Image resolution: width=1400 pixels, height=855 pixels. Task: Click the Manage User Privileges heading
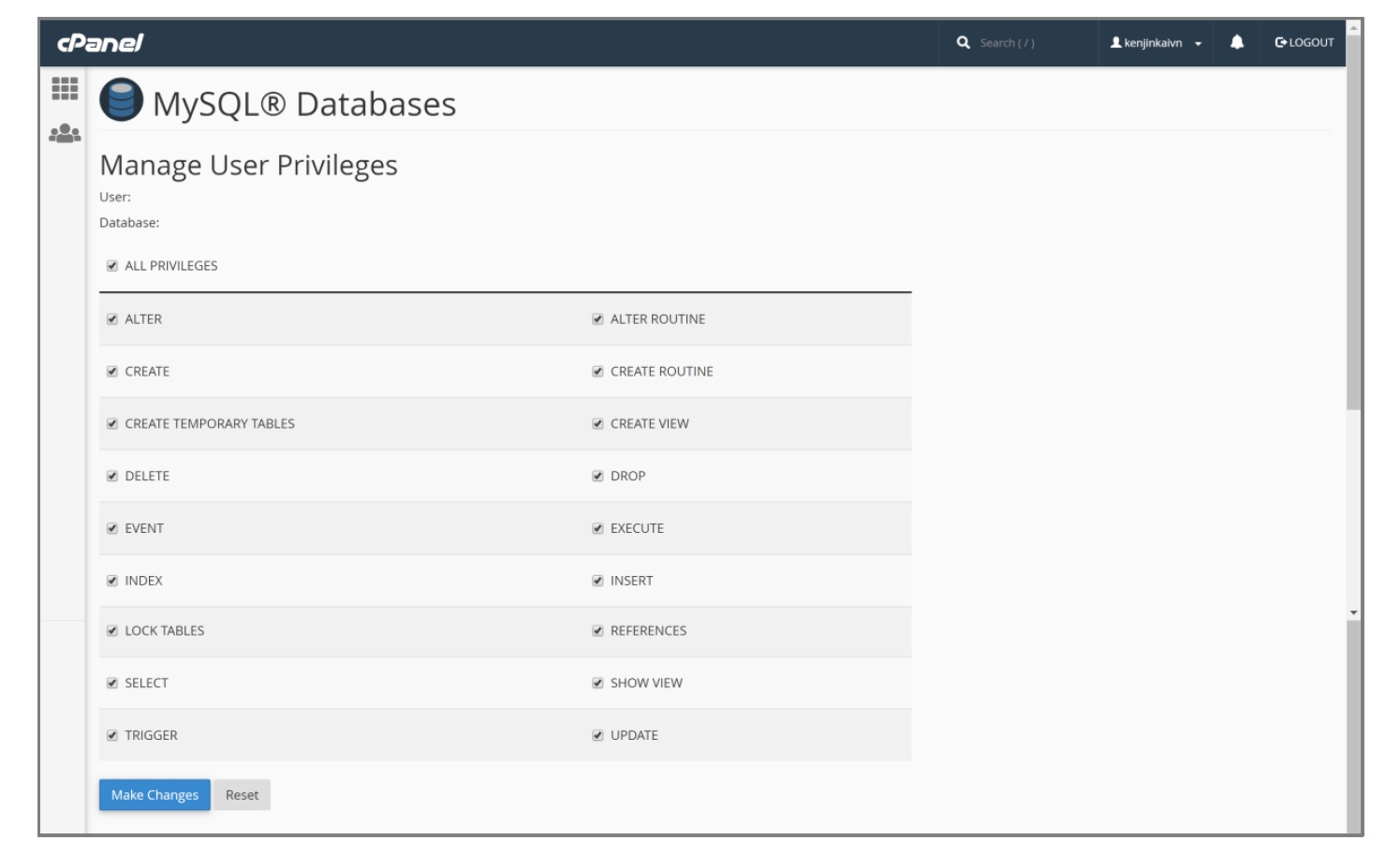point(248,166)
